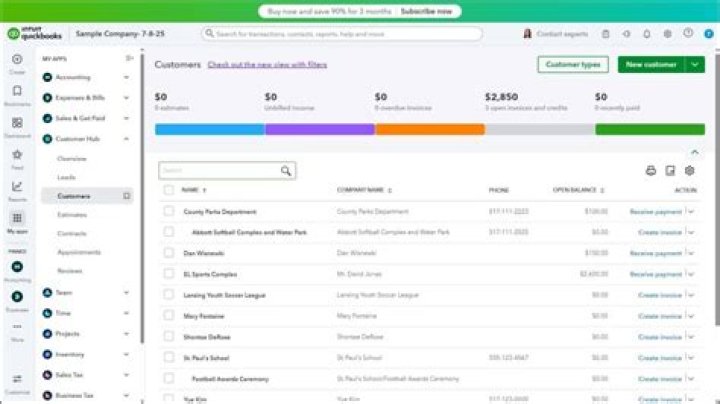This screenshot has width=720, height=404.
Task: Check the EL Sports Complex row checkbox
Action: [x=169, y=274]
